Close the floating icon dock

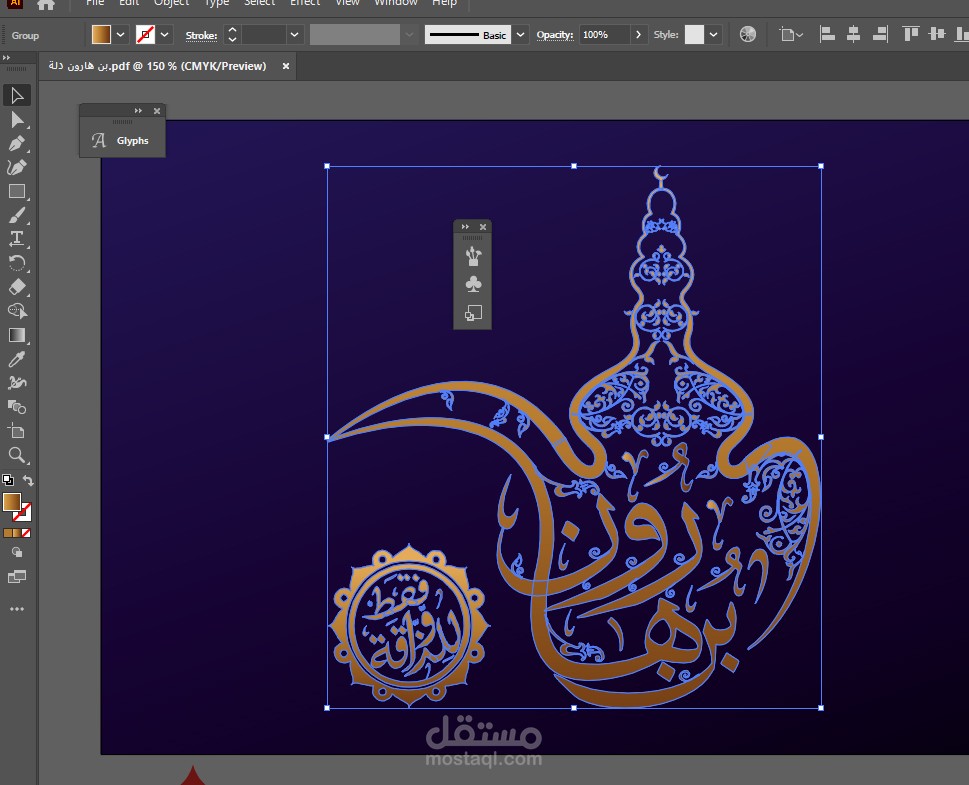[x=483, y=227]
